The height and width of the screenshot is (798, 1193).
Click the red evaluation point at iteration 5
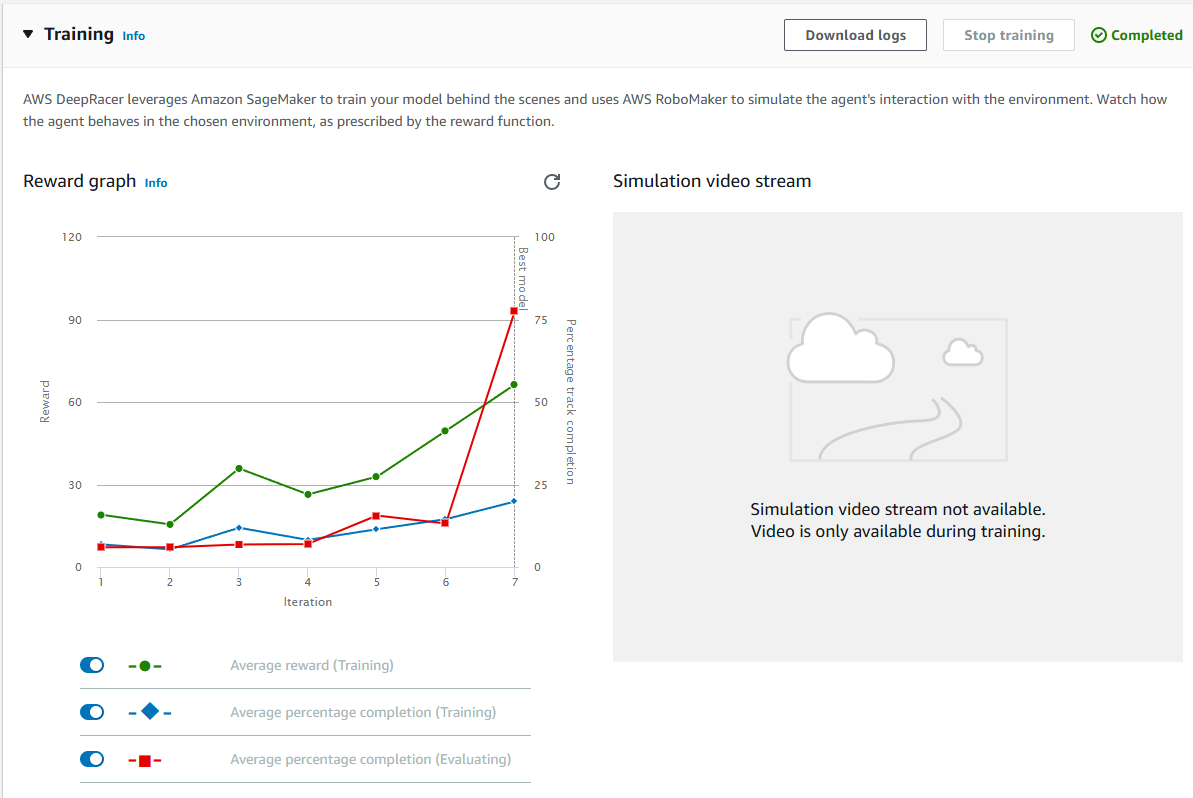point(377,517)
